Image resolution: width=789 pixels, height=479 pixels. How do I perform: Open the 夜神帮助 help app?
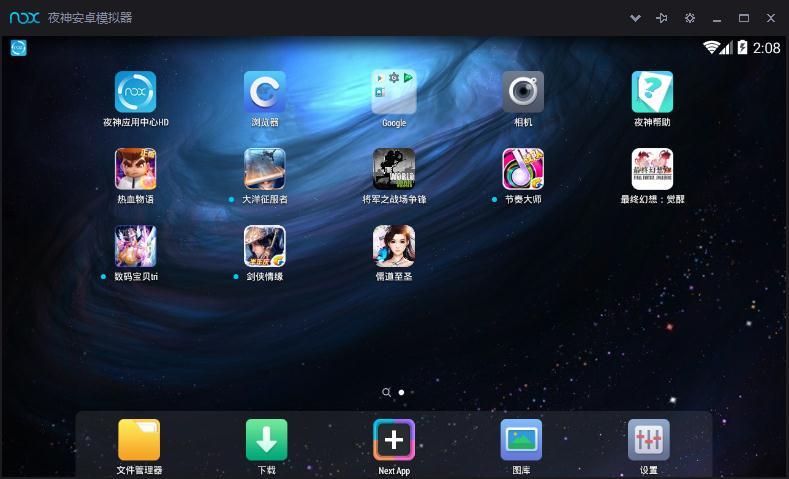coord(652,92)
